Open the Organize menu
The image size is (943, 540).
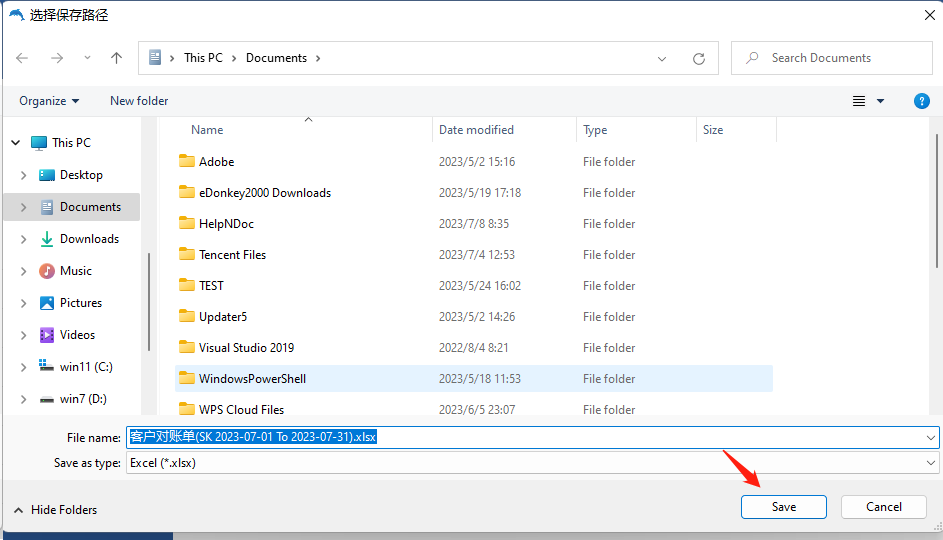(x=49, y=101)
